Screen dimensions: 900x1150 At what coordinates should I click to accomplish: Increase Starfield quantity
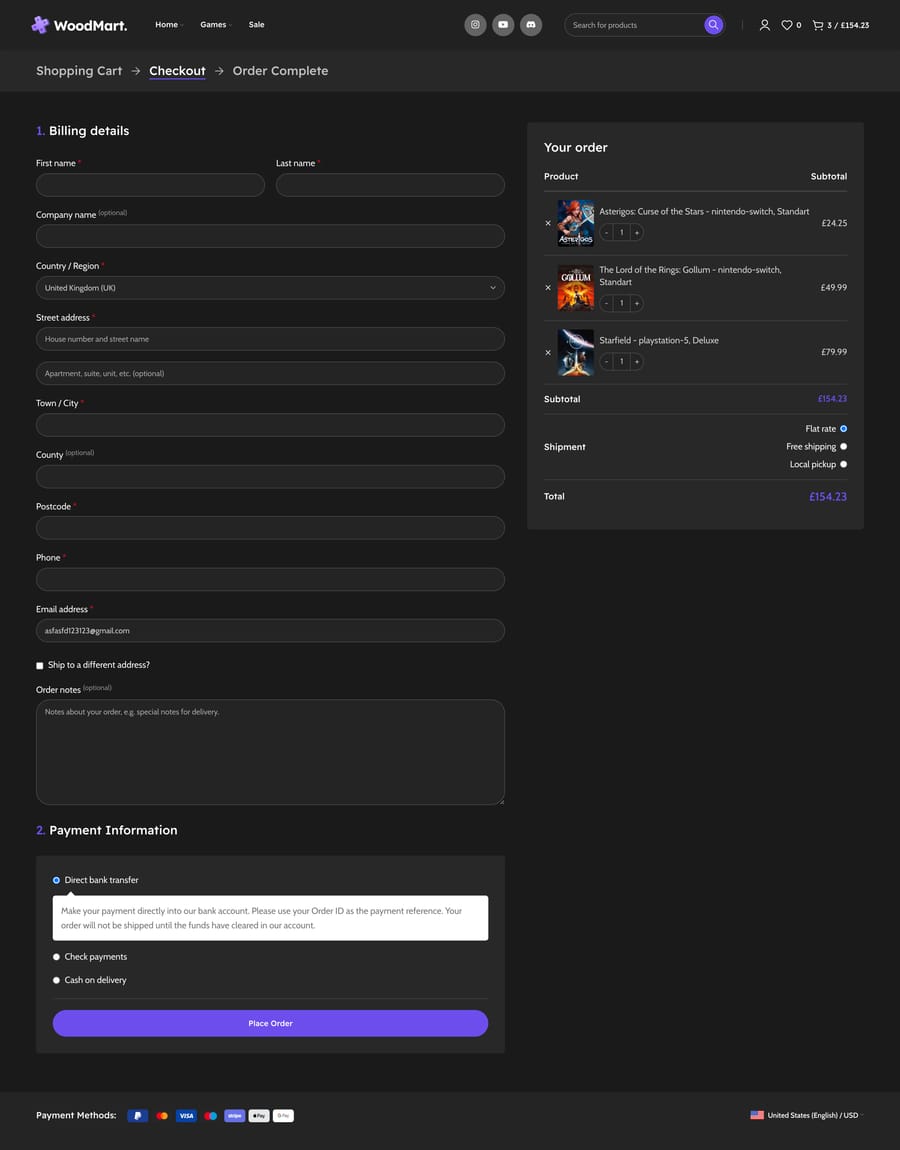(x=637, y=362)
